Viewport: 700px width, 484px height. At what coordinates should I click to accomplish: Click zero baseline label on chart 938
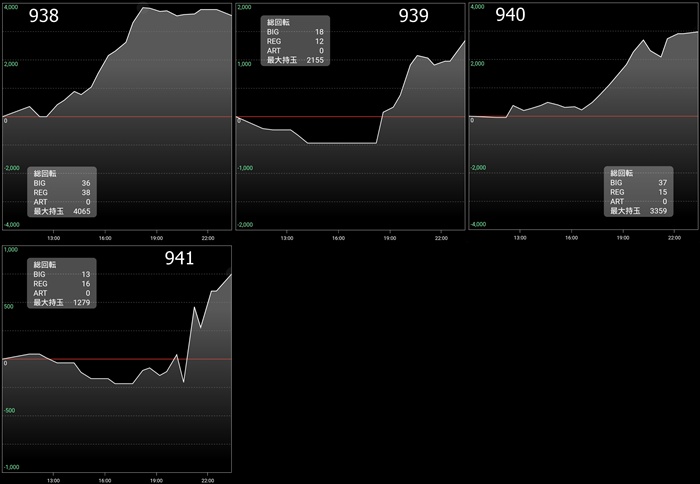[x=5, y=121]
